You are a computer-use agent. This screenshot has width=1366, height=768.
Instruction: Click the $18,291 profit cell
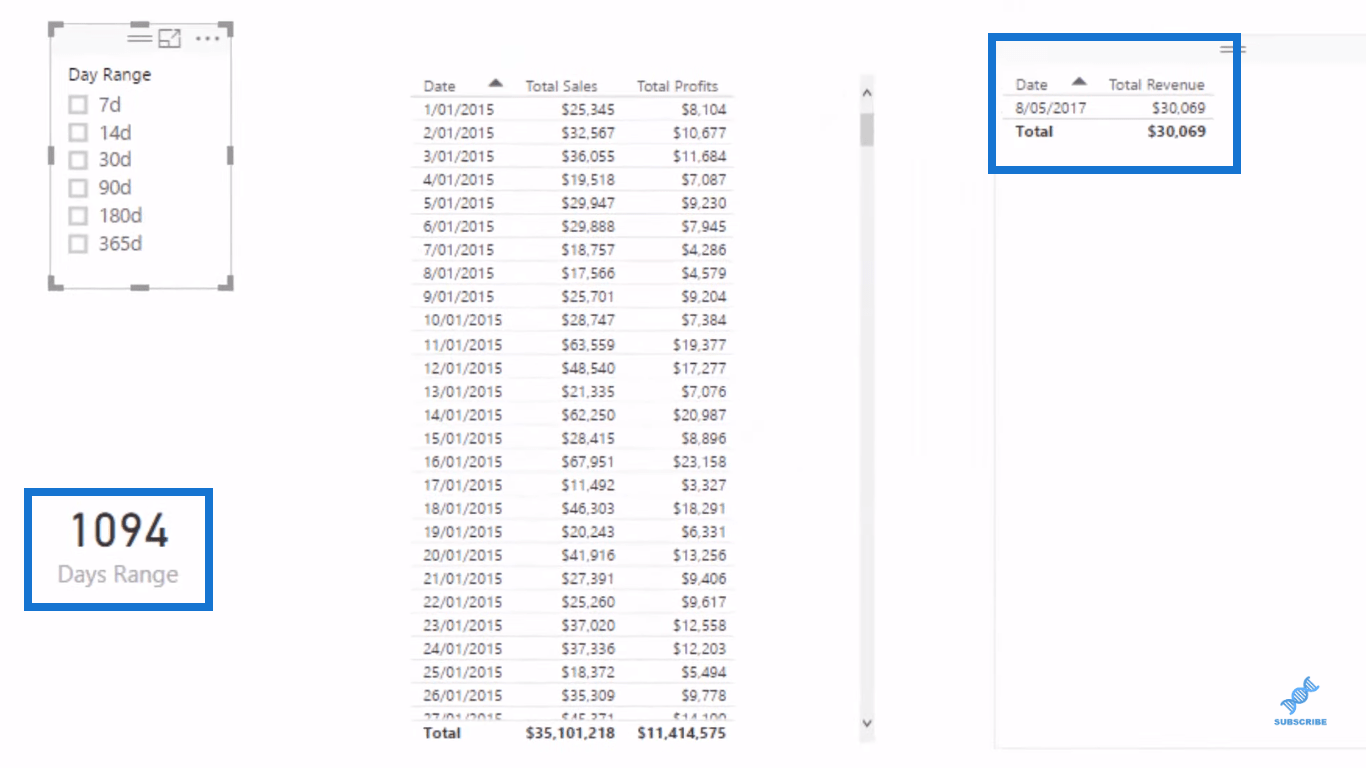click(699, 508)
